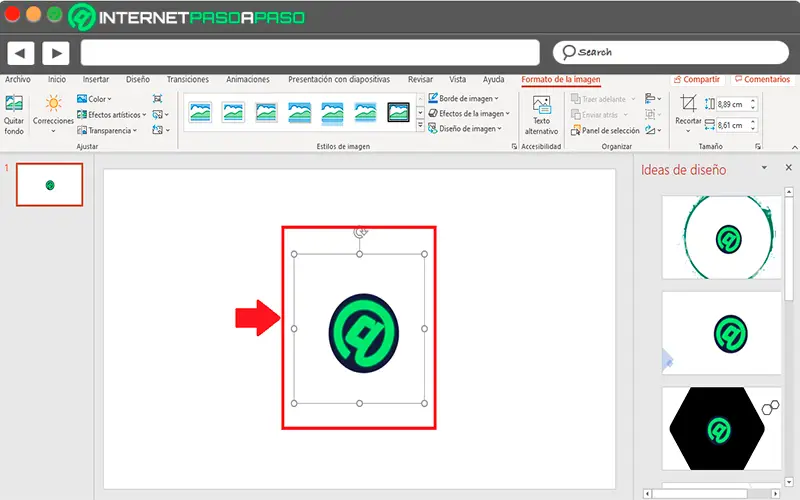The width and height of the screenshot is (800, 500).
Task: Open Efectos artísticos options
Action: [x=111, y=114]
